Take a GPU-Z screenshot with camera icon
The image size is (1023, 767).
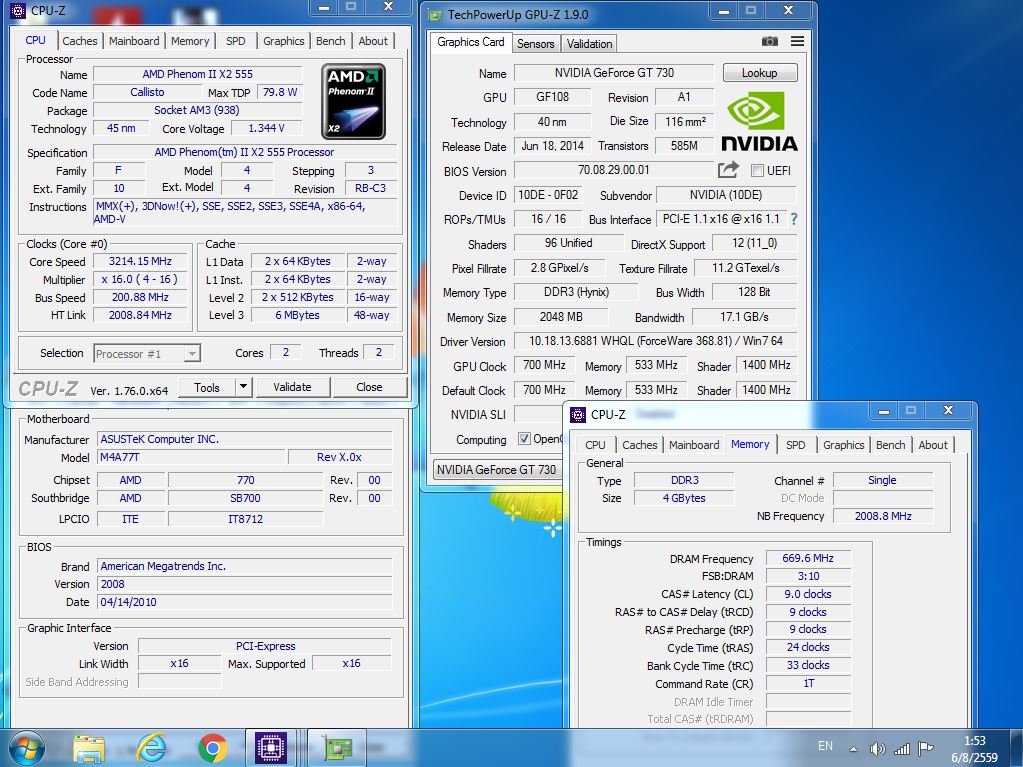tap(769, 42)
